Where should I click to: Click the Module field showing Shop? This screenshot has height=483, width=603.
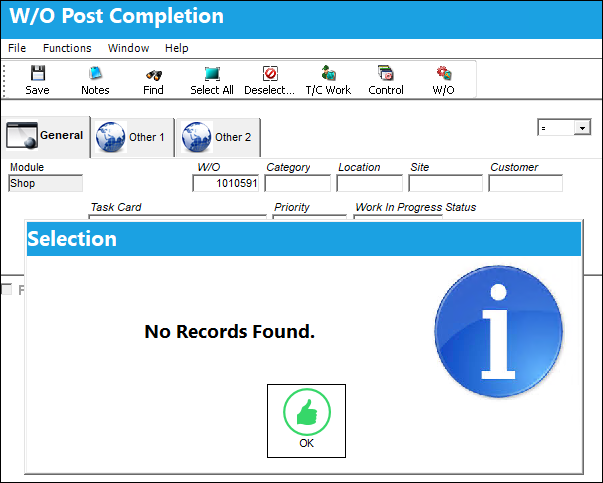coord(45,183)
